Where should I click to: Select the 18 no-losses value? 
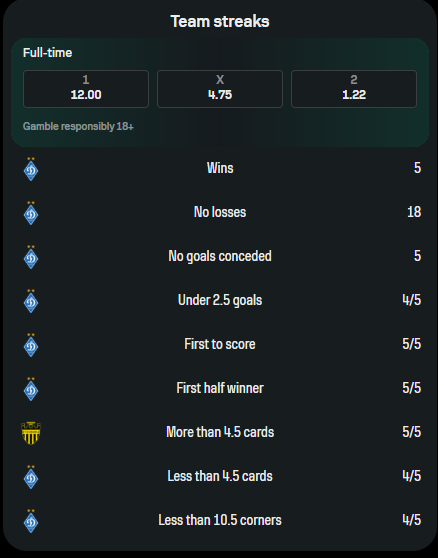click(414, 212)
